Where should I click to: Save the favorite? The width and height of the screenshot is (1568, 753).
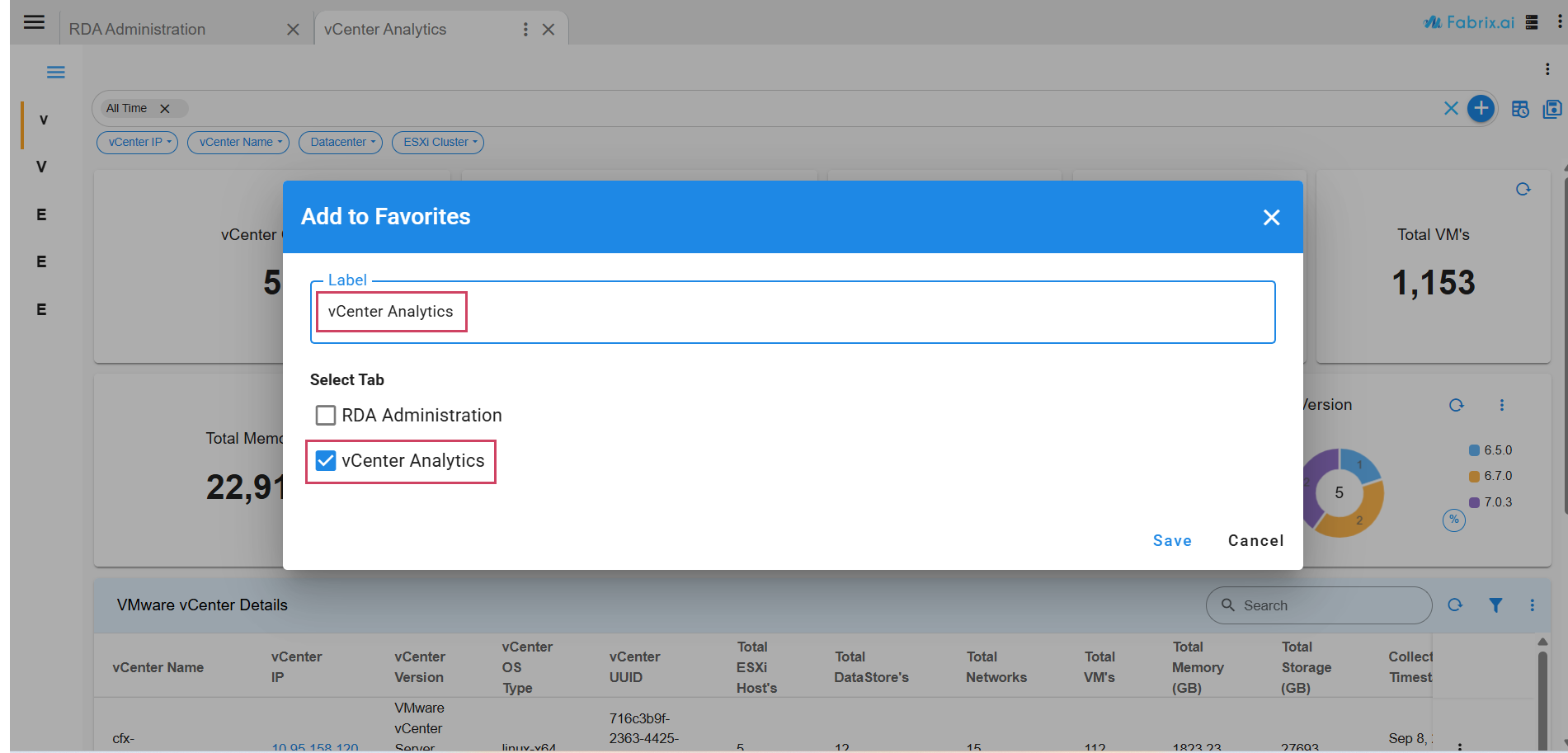click(1171, 540)
